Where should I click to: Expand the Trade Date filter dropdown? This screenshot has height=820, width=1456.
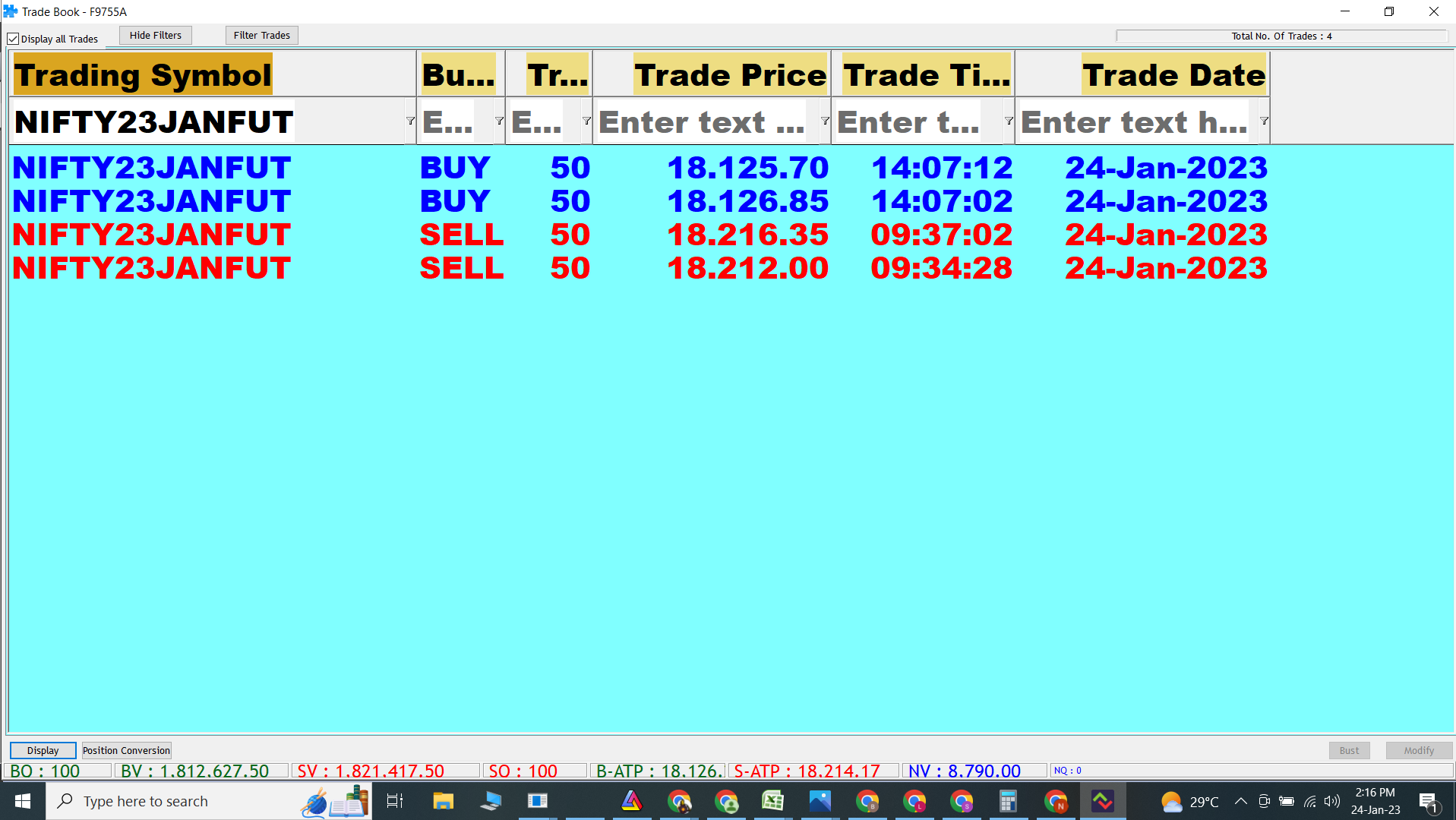pos(1264,121)
